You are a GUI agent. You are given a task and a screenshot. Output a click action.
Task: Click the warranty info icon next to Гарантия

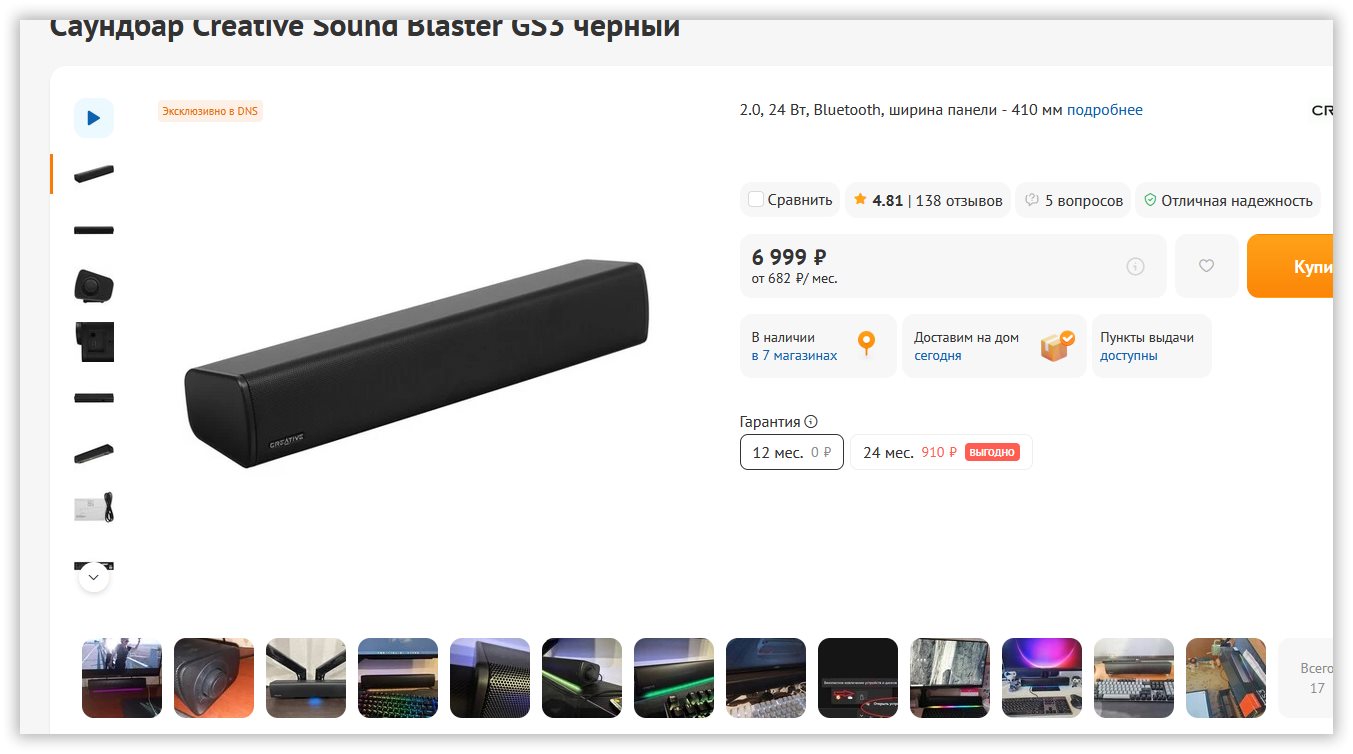pyautogui.click(x=811, y=422)
